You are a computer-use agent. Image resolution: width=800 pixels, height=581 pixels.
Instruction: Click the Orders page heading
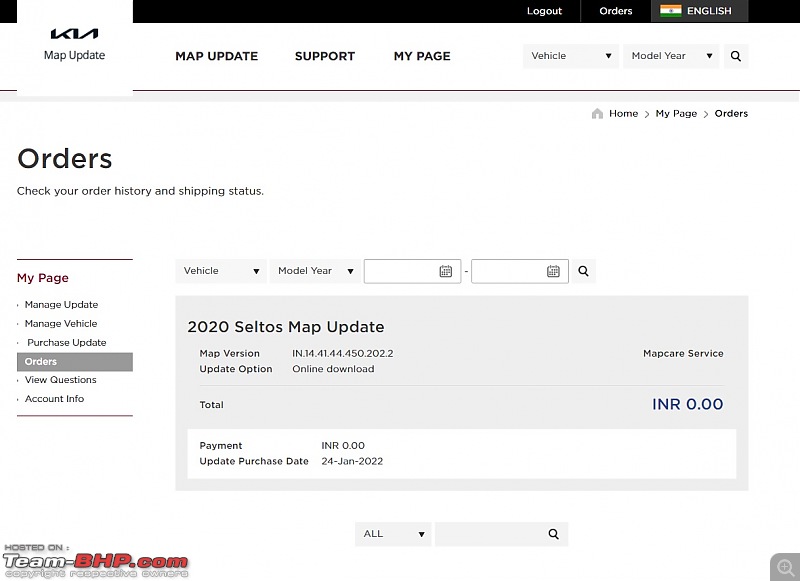(64, 159)
